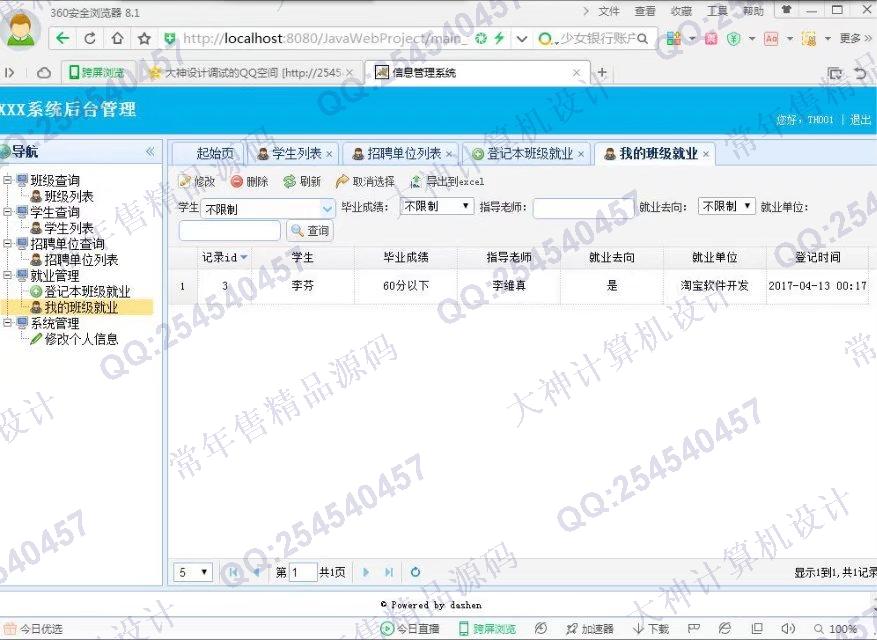Open 登记本班级就业 in navigation tree
877x640 pixels.
(x=87, y=291)
